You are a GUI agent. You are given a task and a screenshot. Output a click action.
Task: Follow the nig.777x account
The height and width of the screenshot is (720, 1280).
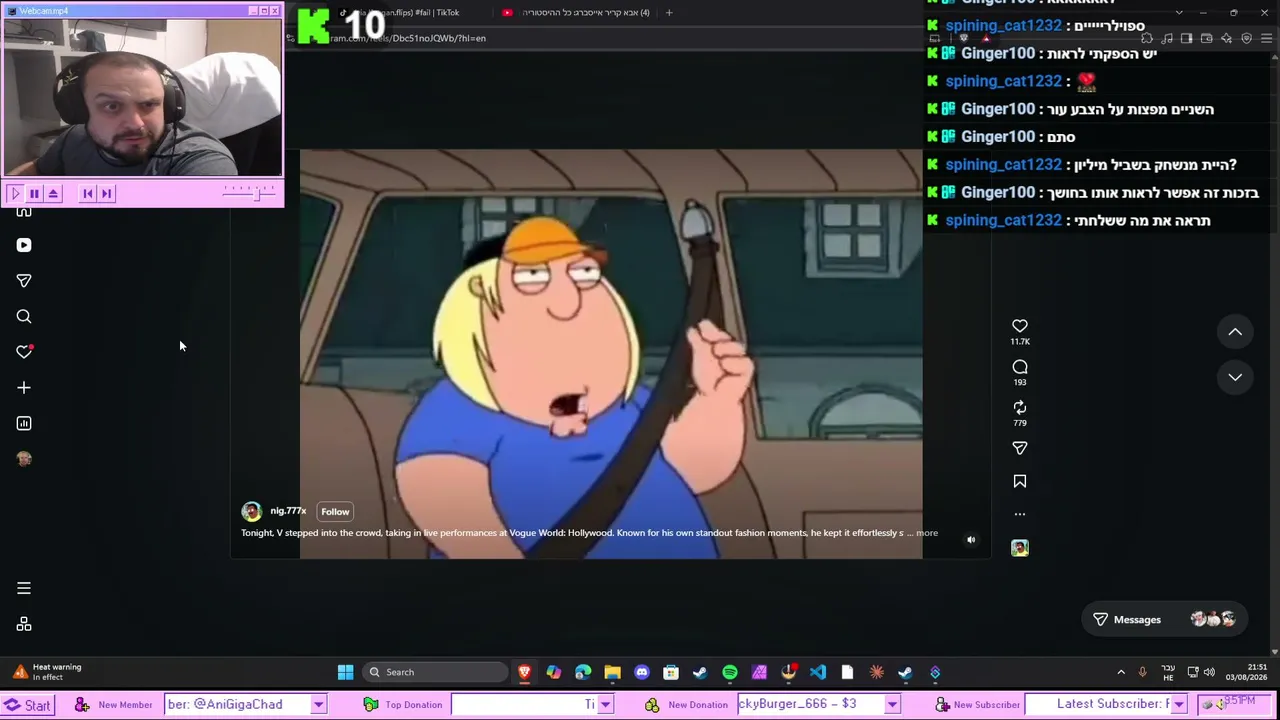point(335,512)
